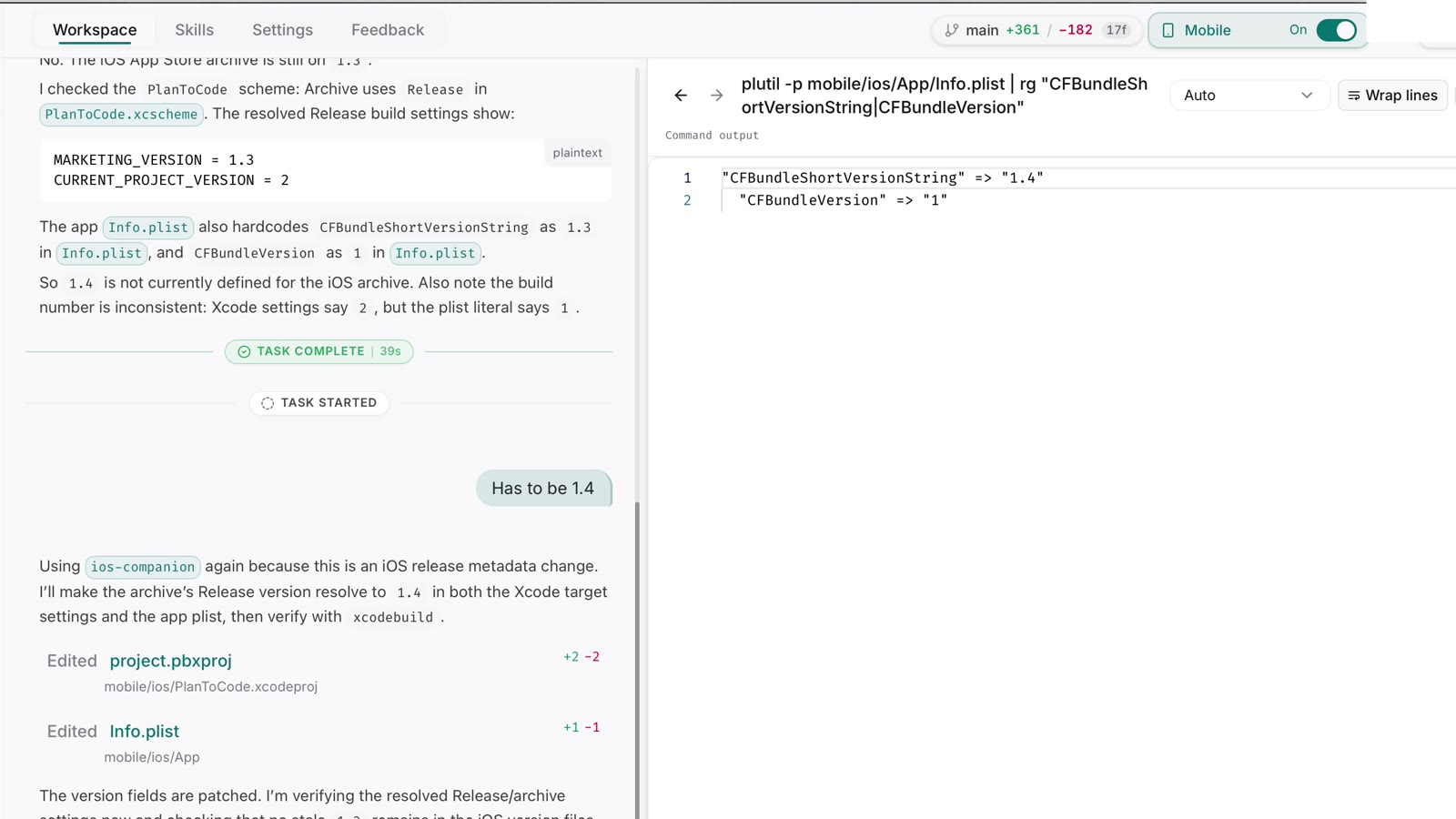Screen dimensions: 1456x819
Task: Open the main branch diff summary
Action: [x=1037, y=30]
